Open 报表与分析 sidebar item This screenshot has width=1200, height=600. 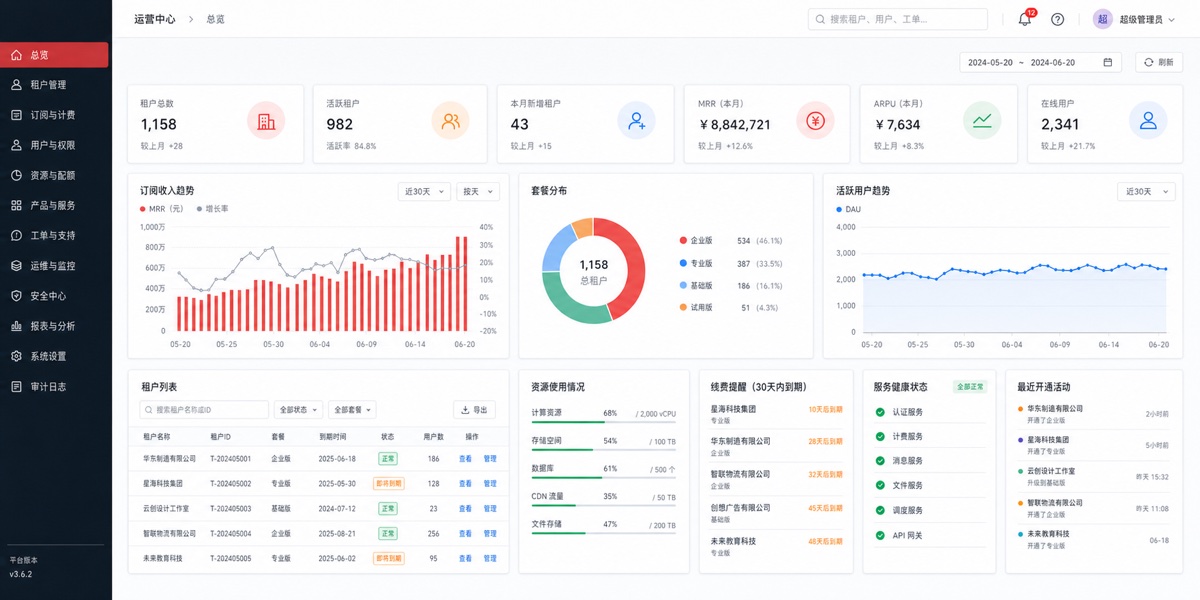(x=55, y=326)
